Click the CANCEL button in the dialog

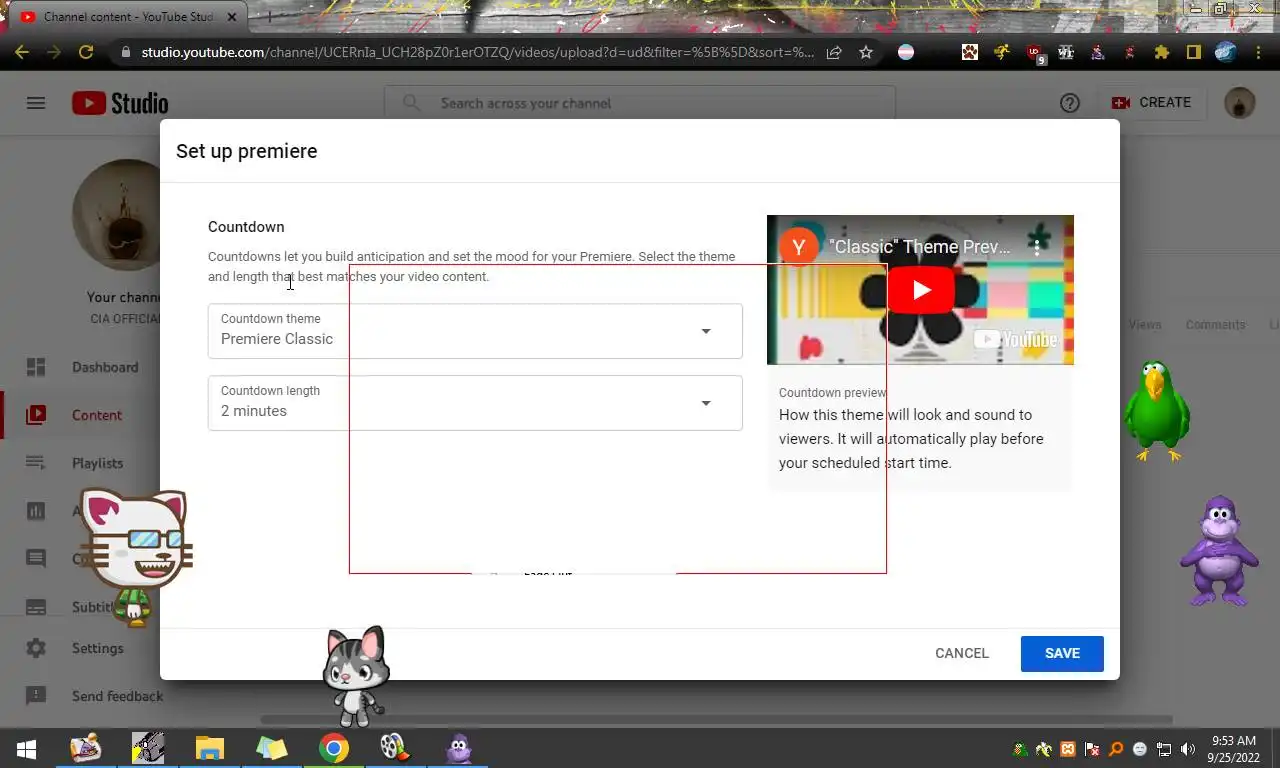point(962,653)
